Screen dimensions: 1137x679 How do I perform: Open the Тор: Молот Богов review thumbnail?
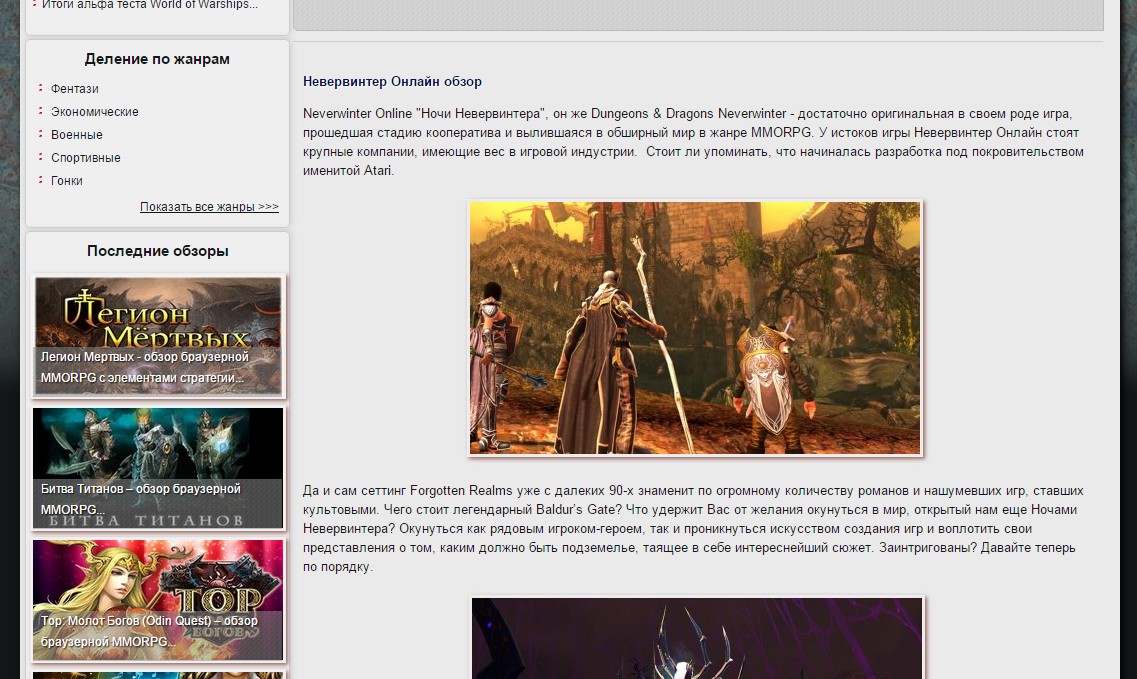[158, 600]
